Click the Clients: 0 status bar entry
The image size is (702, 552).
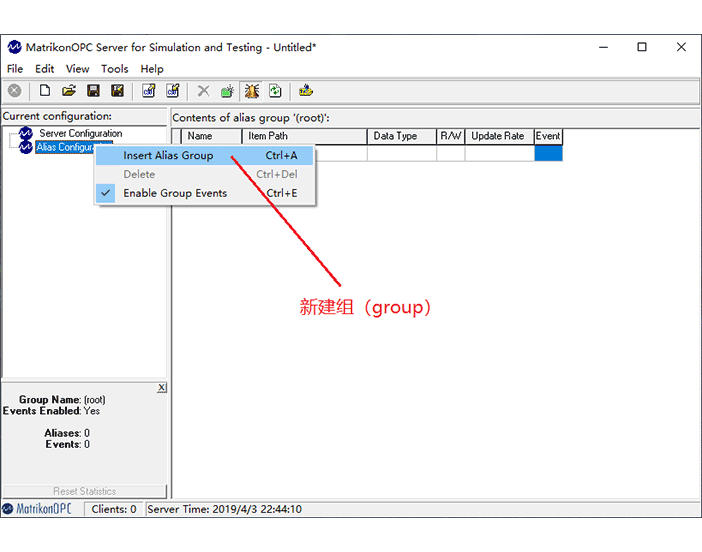114,509
